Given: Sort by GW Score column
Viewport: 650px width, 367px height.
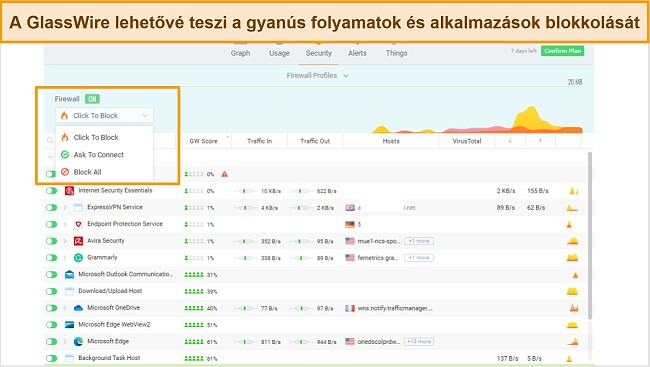Looking at the screenshot, I should [204, 141].
